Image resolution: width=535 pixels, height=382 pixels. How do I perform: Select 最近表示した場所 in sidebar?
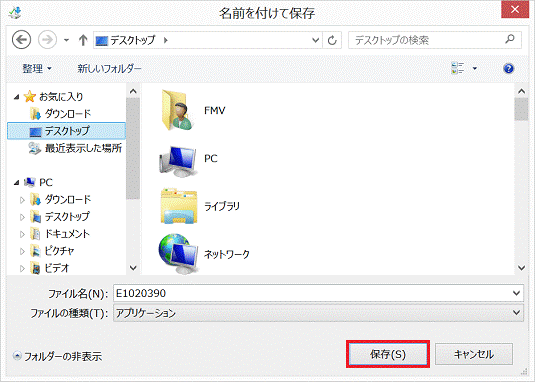coord(75,148)
